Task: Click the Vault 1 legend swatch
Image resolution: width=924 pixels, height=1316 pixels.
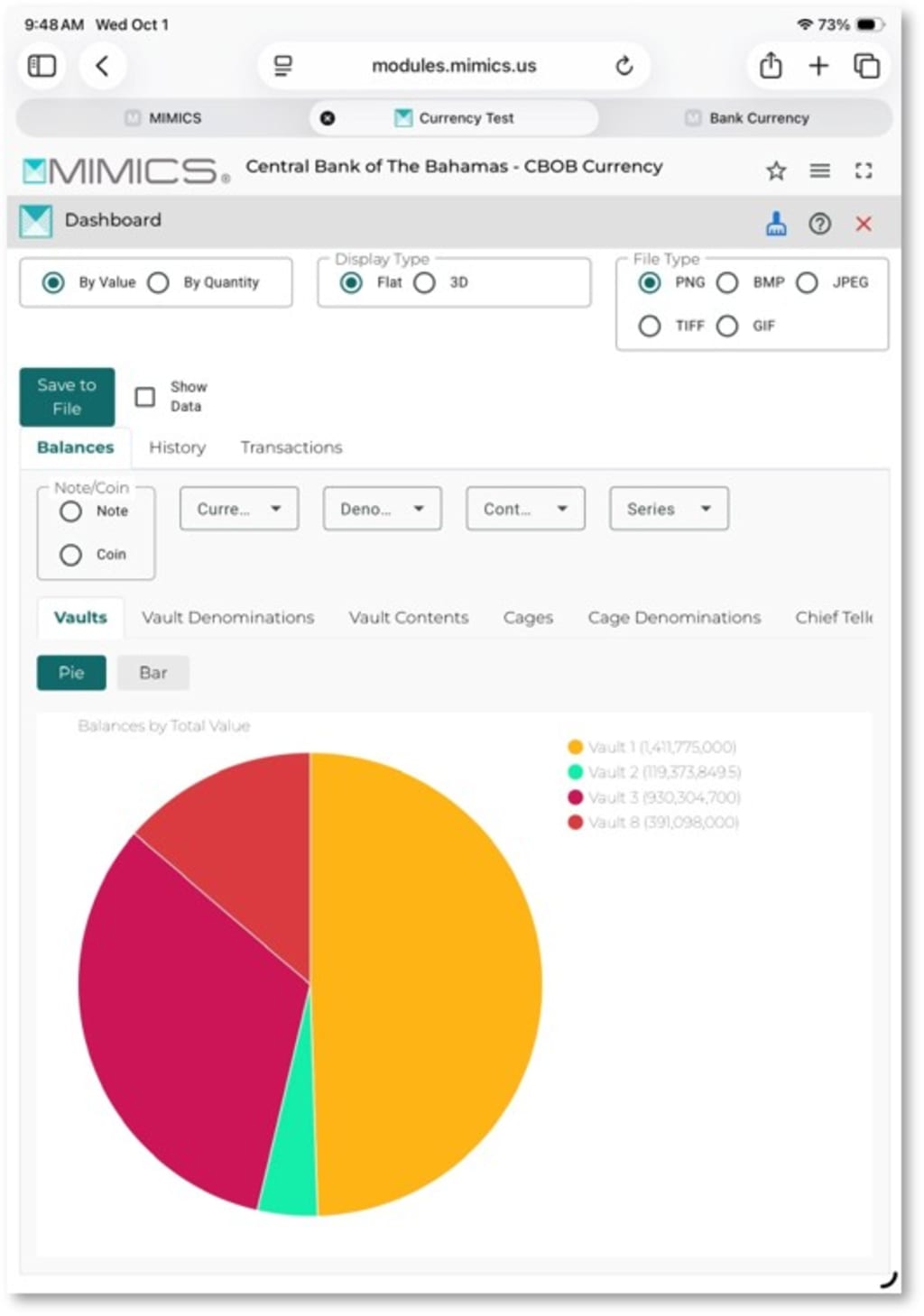Action: coord(575,747)
